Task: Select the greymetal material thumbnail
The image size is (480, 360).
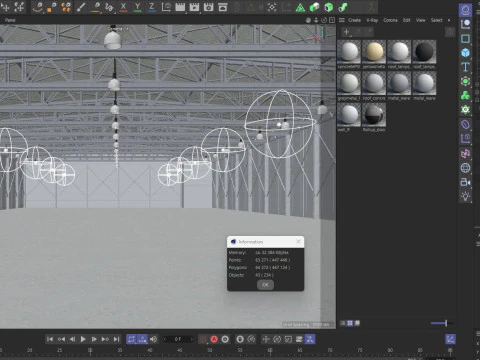Action: pos(349,83)
